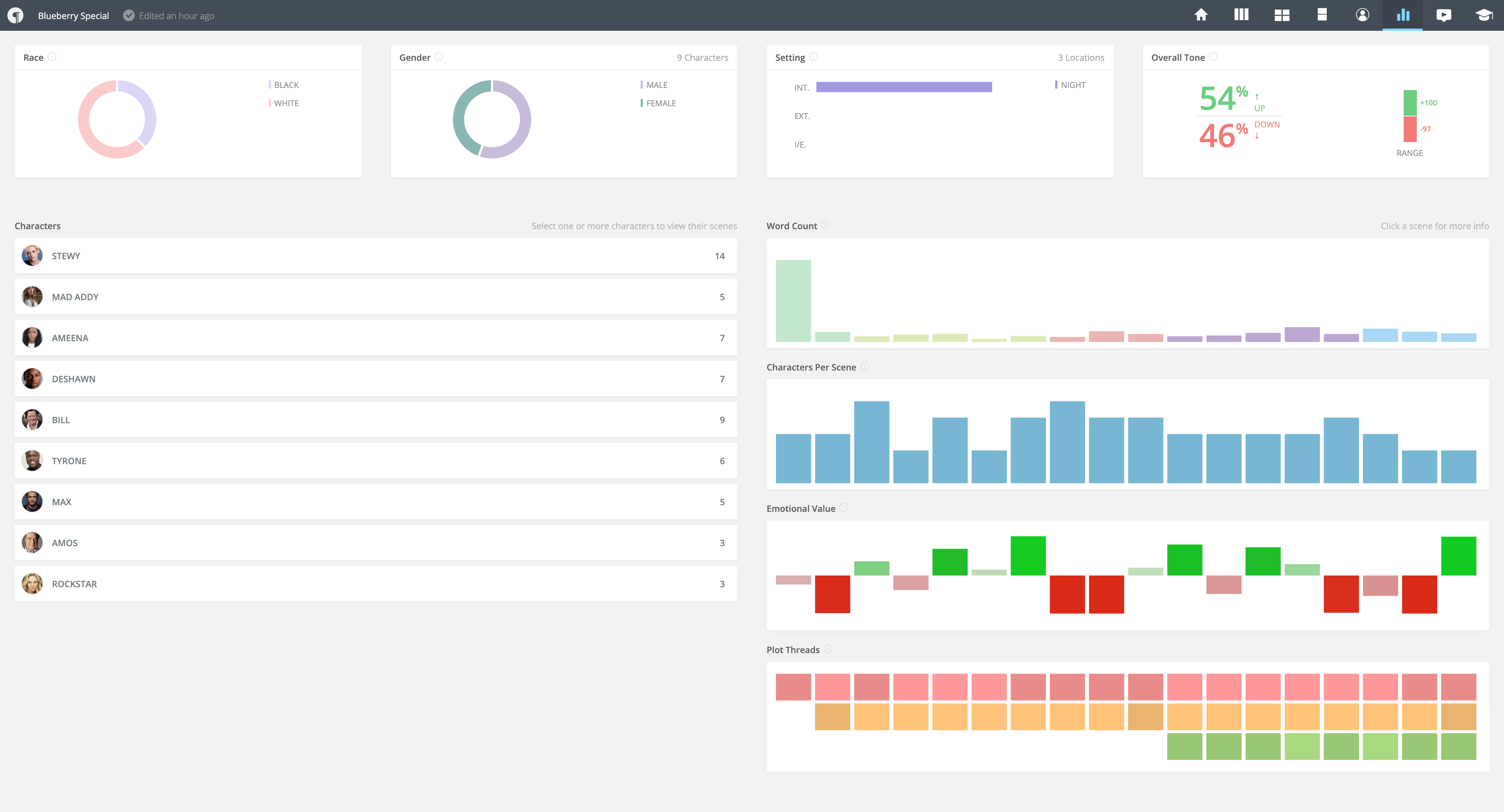Click the EXT. setting label

pyautogui.click(x=802, y=116)
